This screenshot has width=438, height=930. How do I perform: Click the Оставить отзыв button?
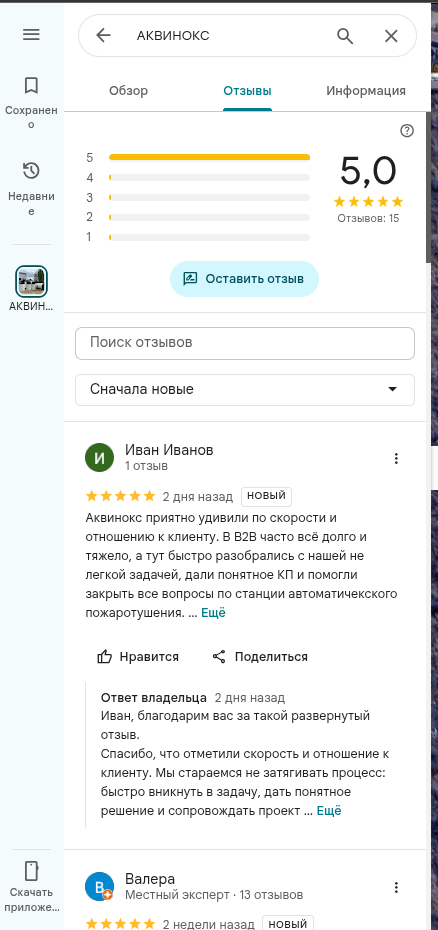tap(244, 279)
